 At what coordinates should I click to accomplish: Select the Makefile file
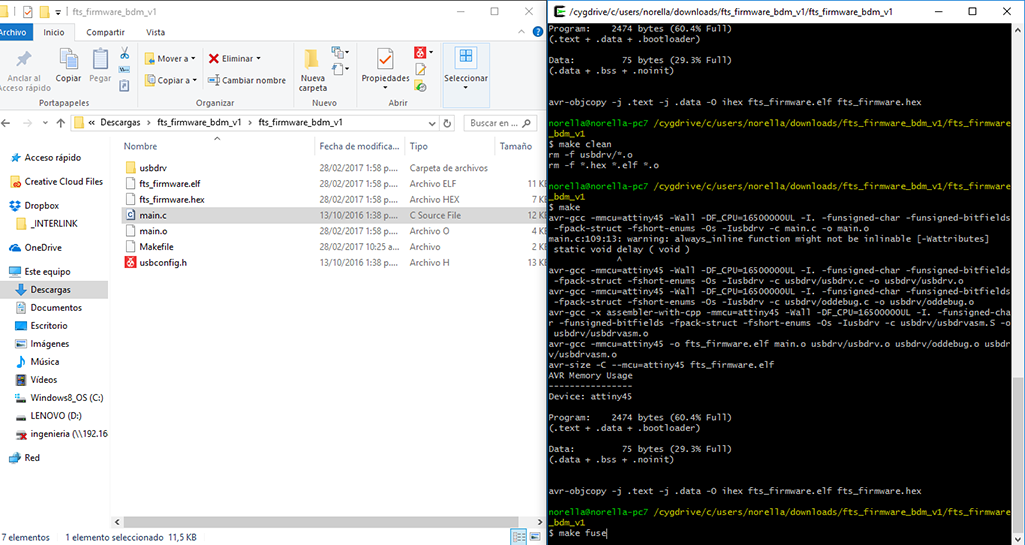coord(156,246)
